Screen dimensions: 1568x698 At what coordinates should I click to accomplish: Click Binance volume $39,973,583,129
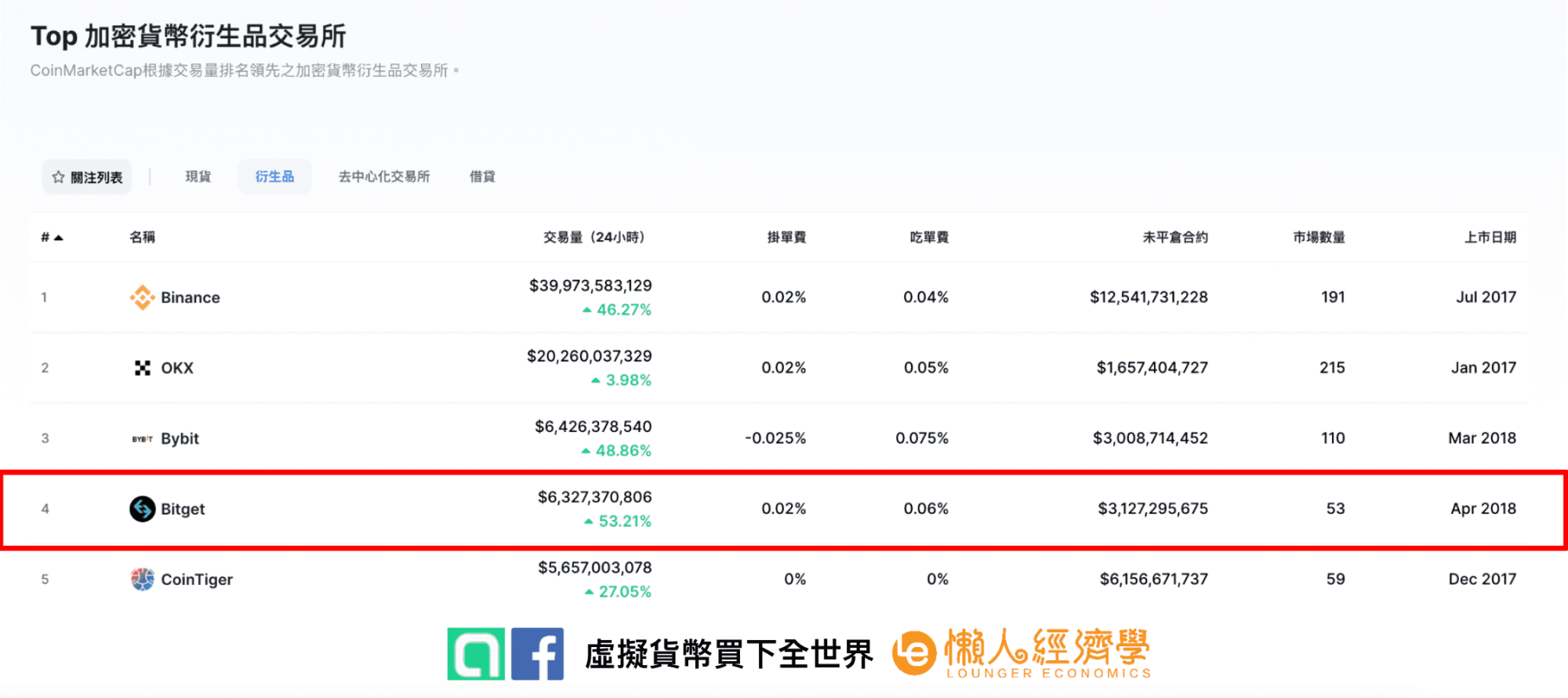(x=590, y=285)
